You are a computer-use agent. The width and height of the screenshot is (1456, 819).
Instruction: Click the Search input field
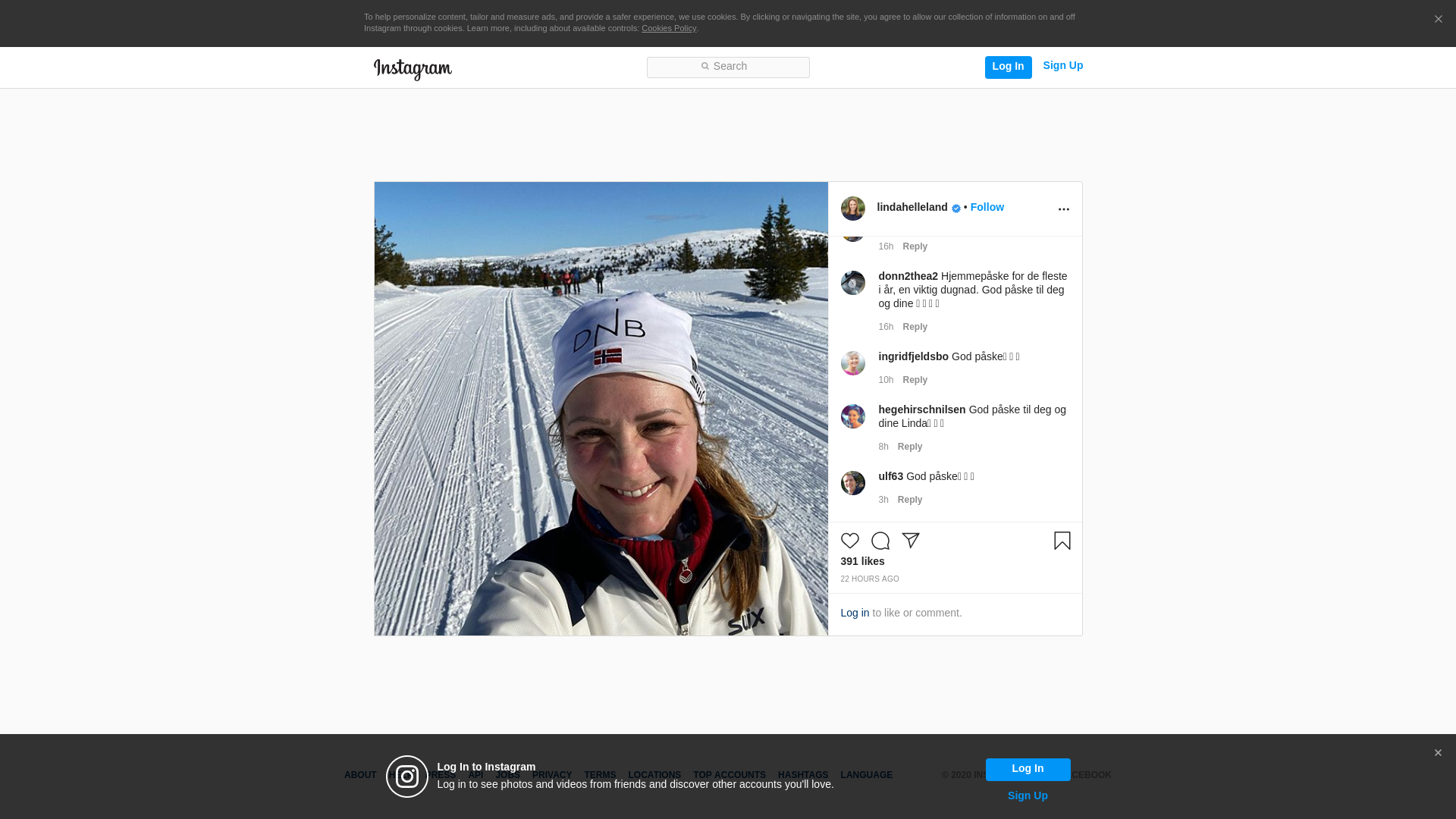pyautogui.click(x=728, y=67)
